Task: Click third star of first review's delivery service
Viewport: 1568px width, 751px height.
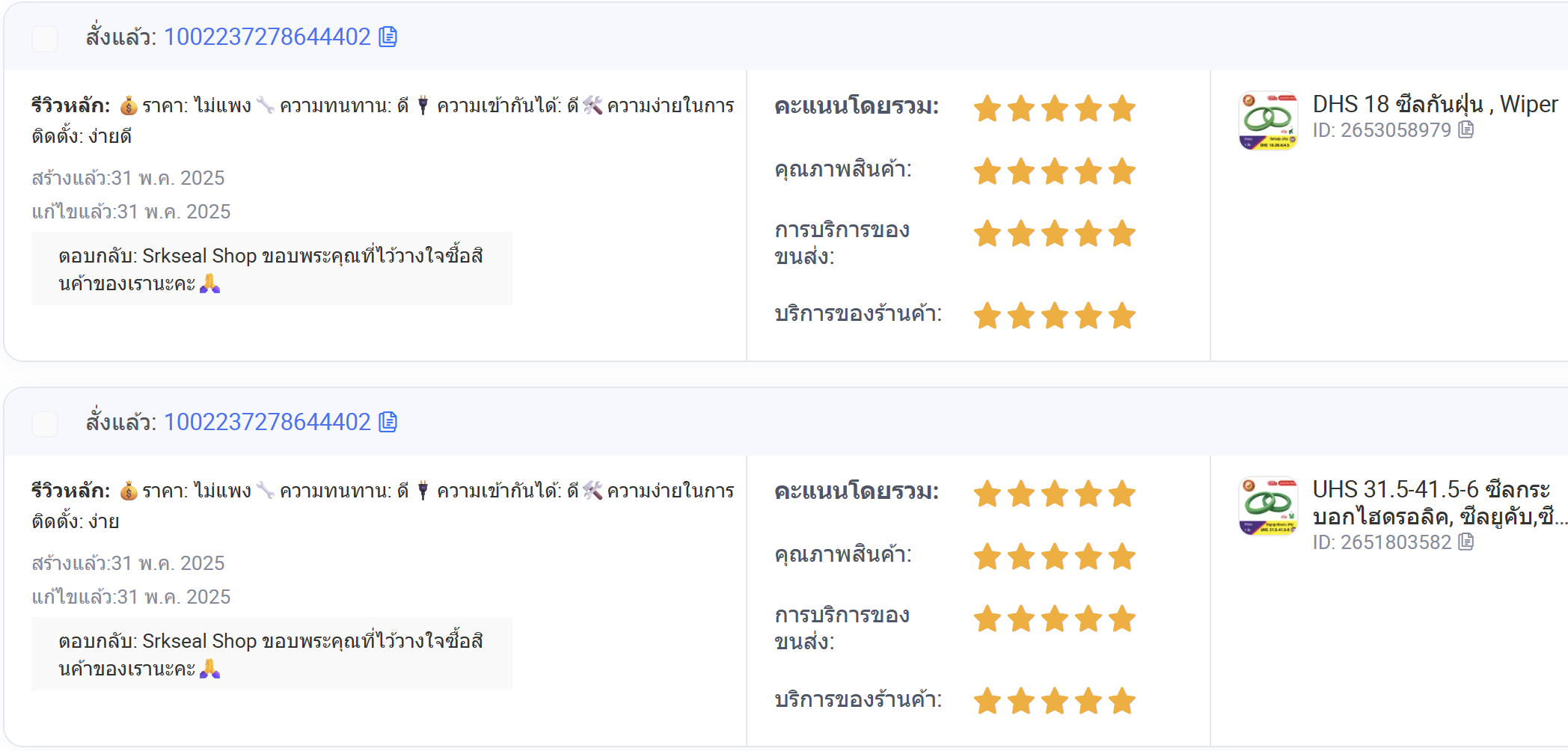Action: tap(1055, 233)
